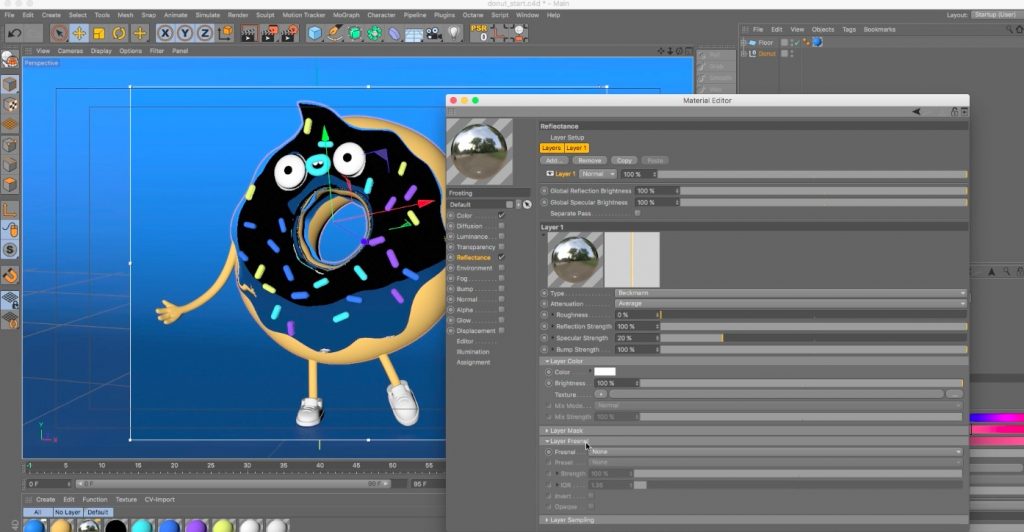
Task: Click the Light object icon
Action: point(454,33)
